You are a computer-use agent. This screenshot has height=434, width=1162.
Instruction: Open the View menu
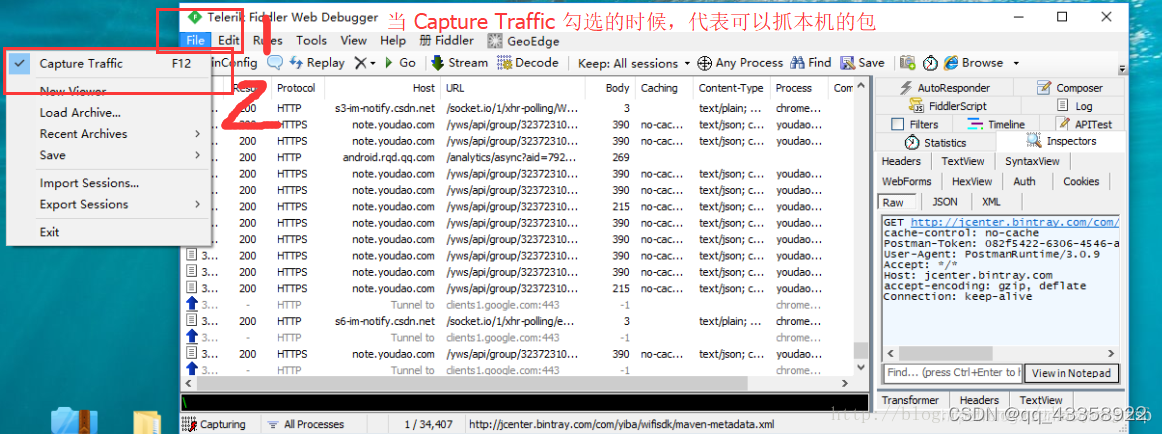click(353, 41)
